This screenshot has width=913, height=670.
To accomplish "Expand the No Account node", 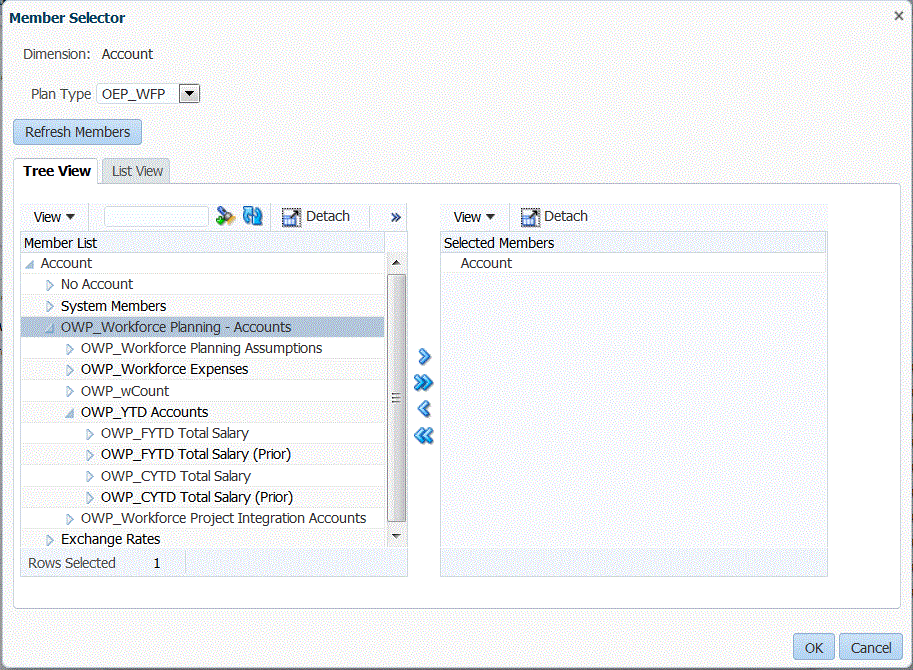I will point(50,285).
